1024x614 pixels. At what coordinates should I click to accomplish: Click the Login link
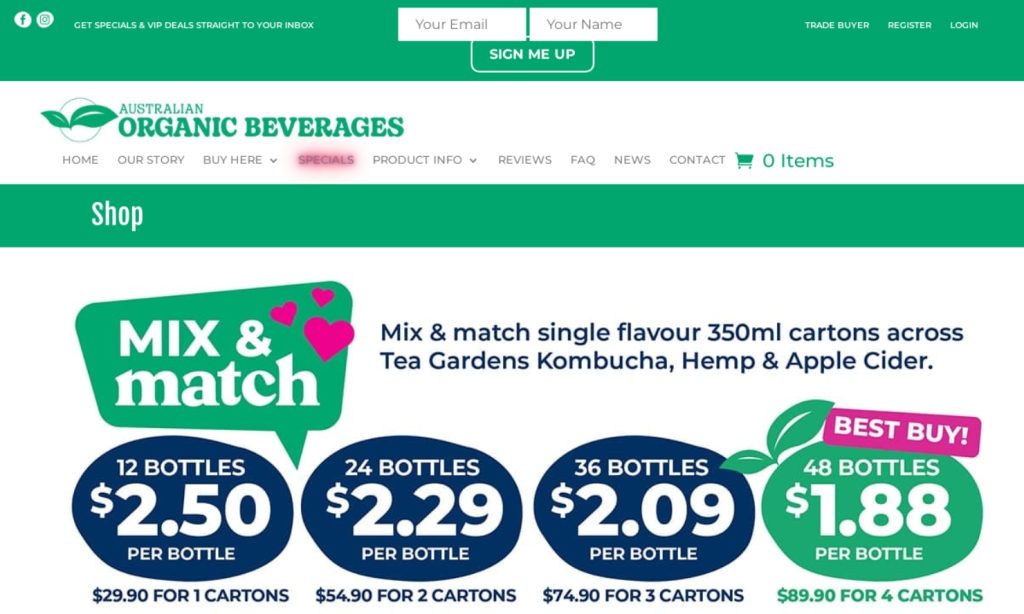pos(964,25)
